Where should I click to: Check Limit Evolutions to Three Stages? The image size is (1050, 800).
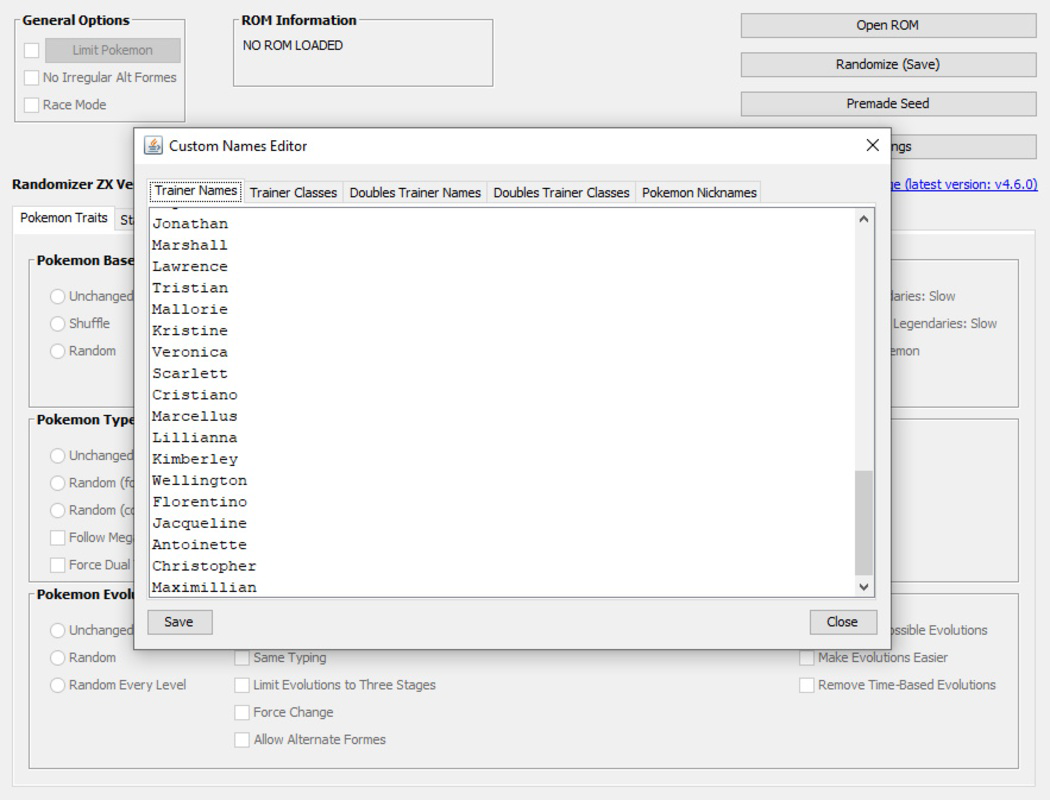pos(241,685)
